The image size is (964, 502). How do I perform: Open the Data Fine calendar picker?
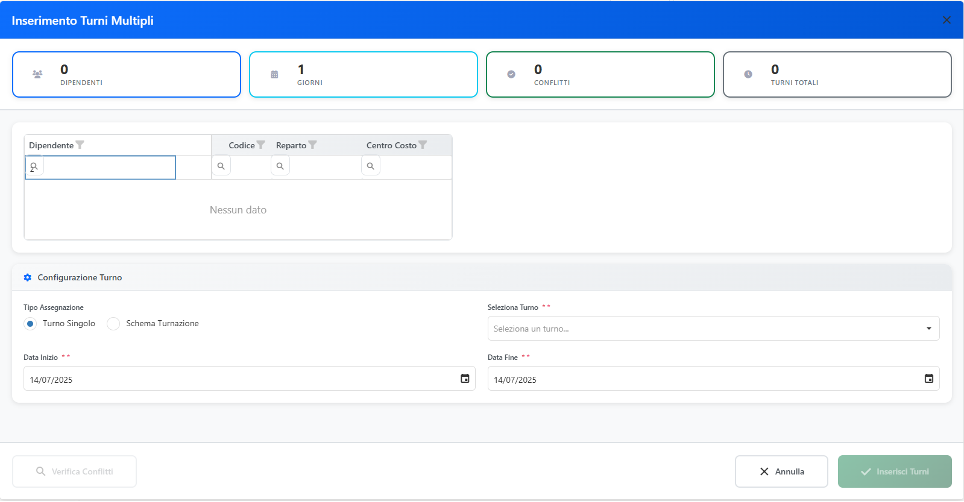click(x=929, y=379)
